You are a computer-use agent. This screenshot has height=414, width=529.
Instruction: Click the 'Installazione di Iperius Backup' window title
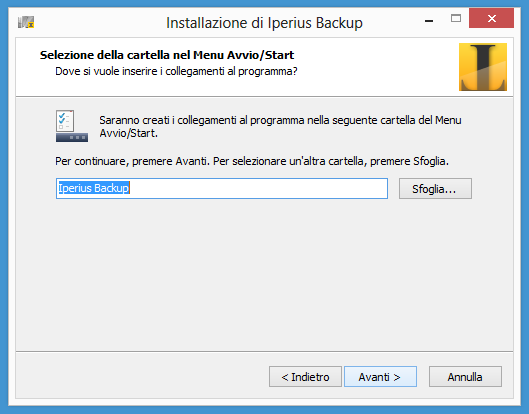[x=264, y=23]
